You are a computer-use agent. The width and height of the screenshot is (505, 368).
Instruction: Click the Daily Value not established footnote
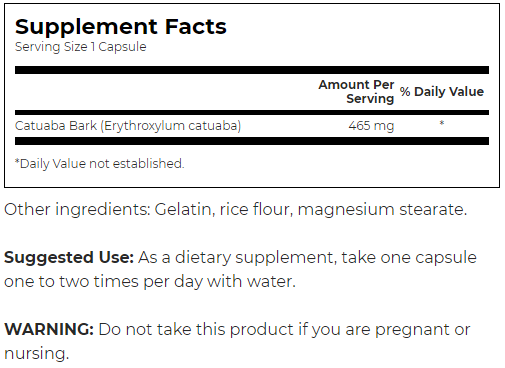click(x=100, y=164)
